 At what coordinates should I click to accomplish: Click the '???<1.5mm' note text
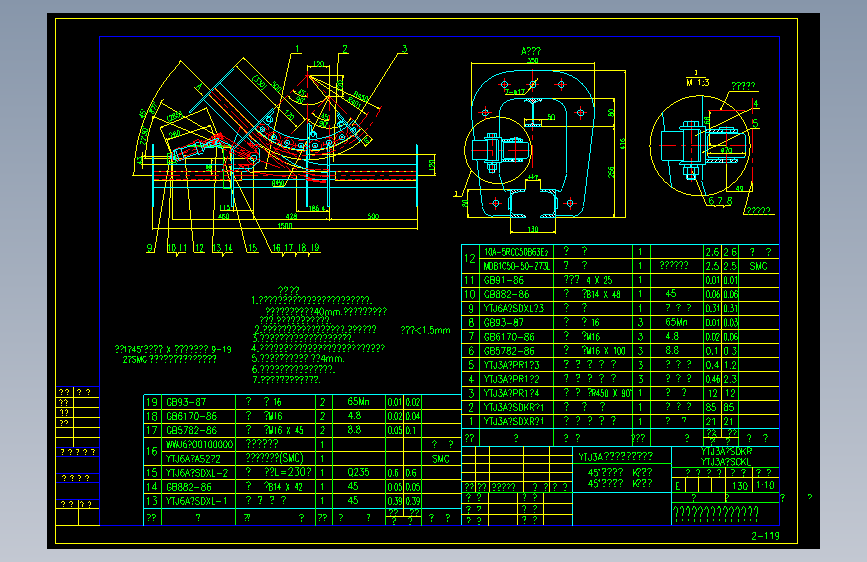point(425,331)
